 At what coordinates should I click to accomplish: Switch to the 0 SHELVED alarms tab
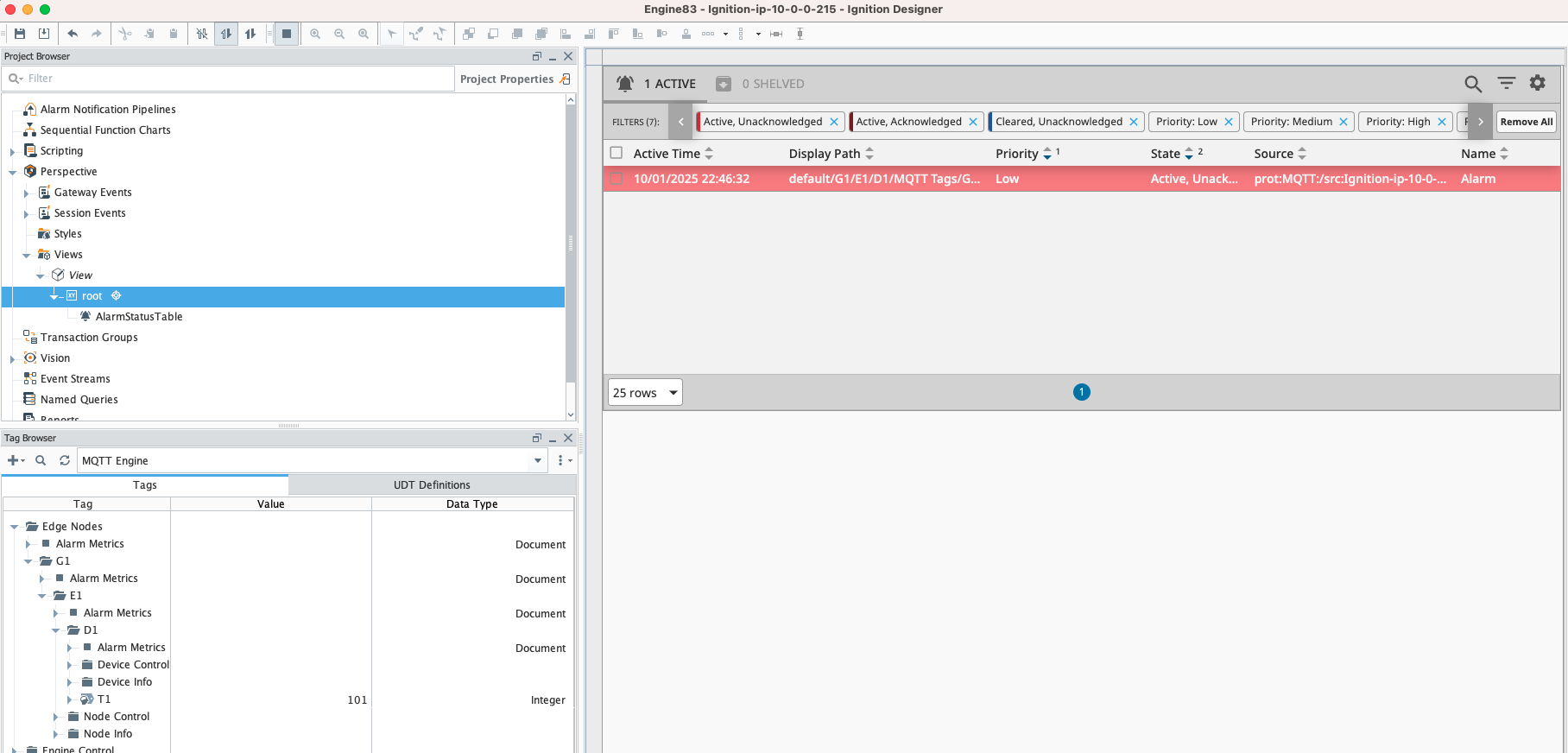[x=760, y=84]
